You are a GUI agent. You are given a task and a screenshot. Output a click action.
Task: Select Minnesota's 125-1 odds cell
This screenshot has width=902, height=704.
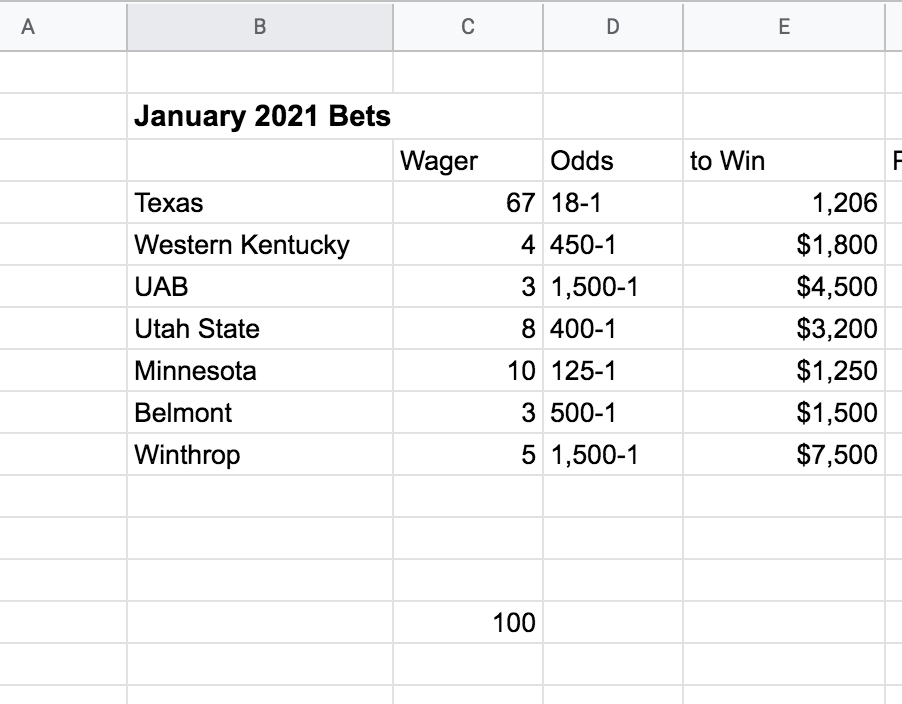pos(612,371)
